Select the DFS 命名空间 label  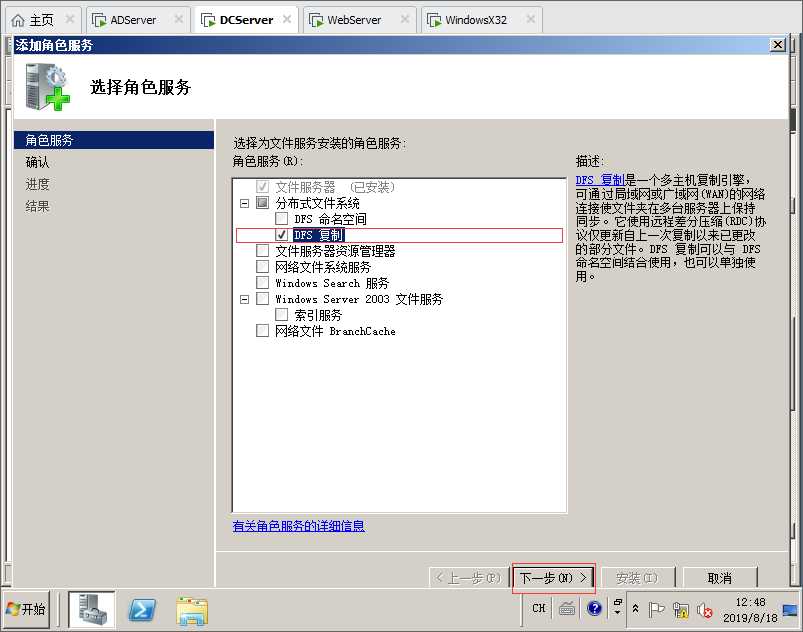click(x=330, y=219)
